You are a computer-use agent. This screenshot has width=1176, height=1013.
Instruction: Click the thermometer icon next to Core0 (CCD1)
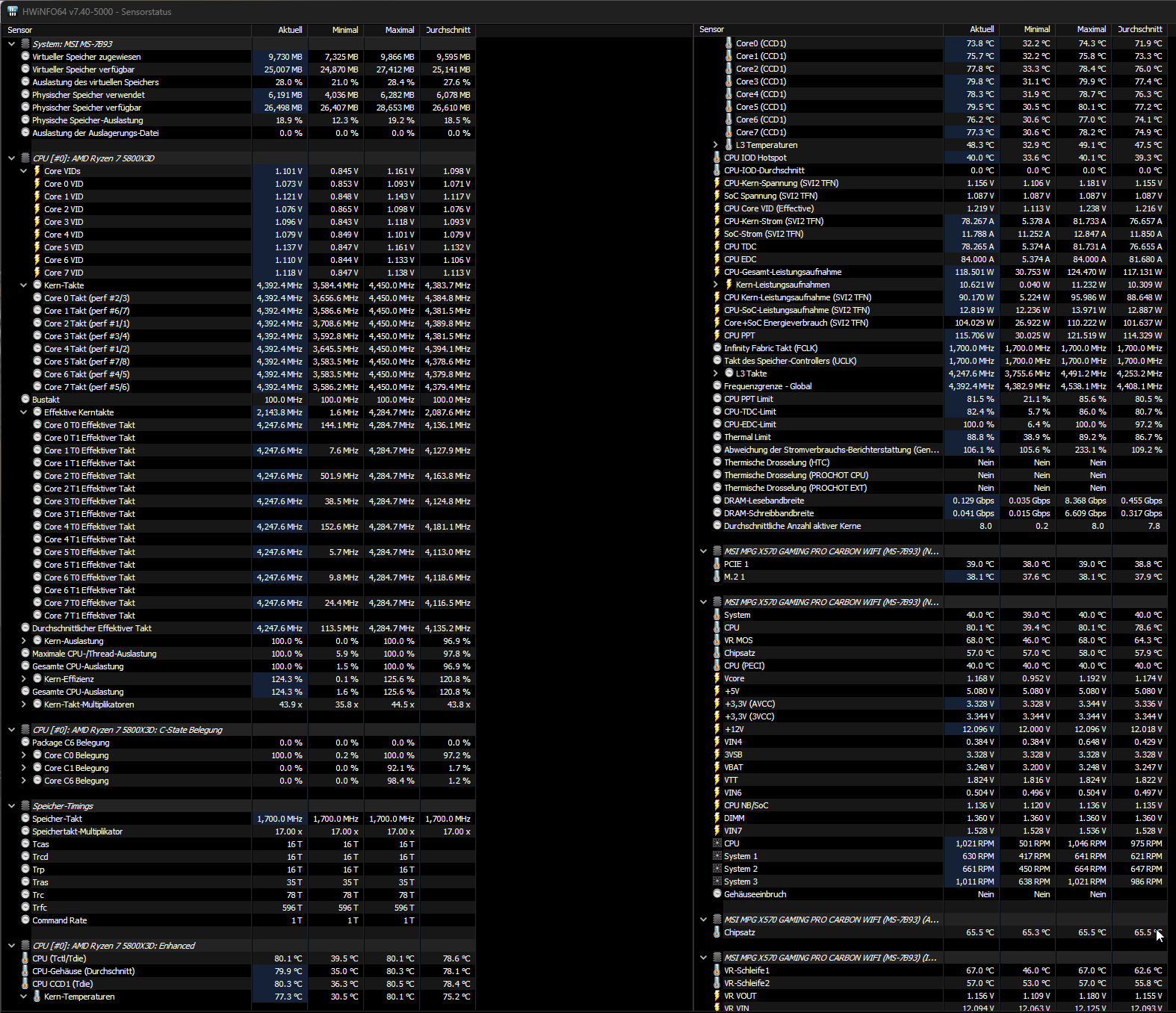pyautogui.click(x=728, y=43)
